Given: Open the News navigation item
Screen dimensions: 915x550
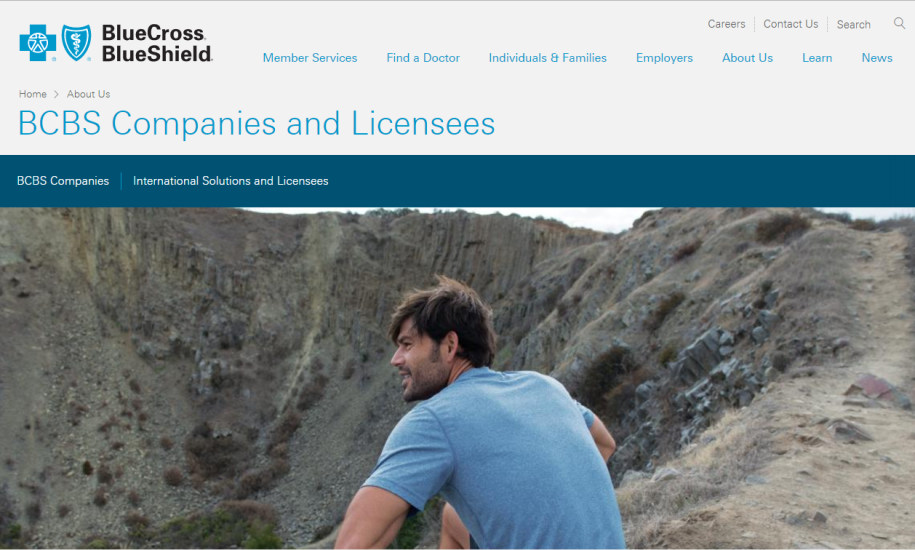Looking at the screenshot, I should coord(876,58).
